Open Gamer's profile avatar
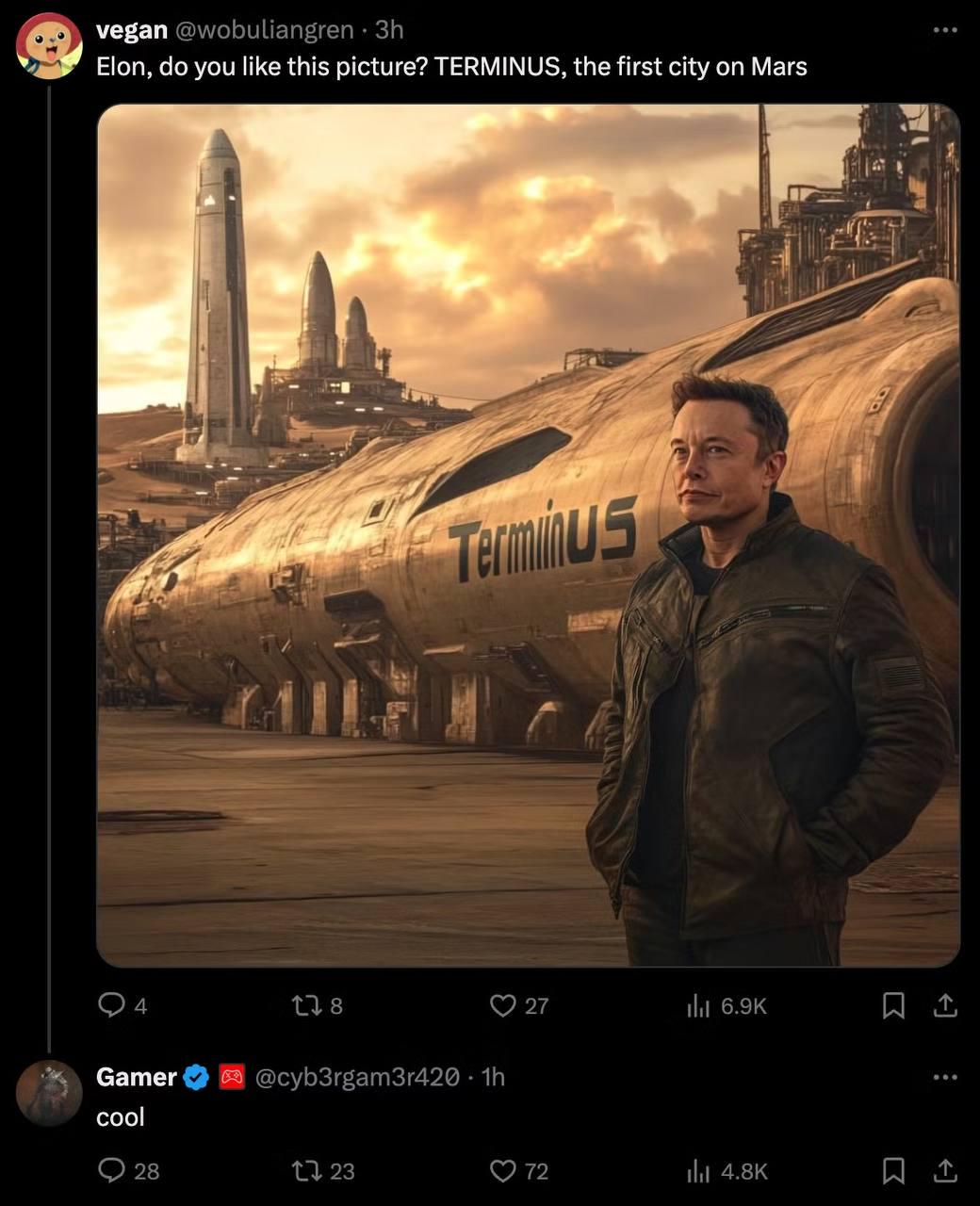 (x=49, y=1093)
